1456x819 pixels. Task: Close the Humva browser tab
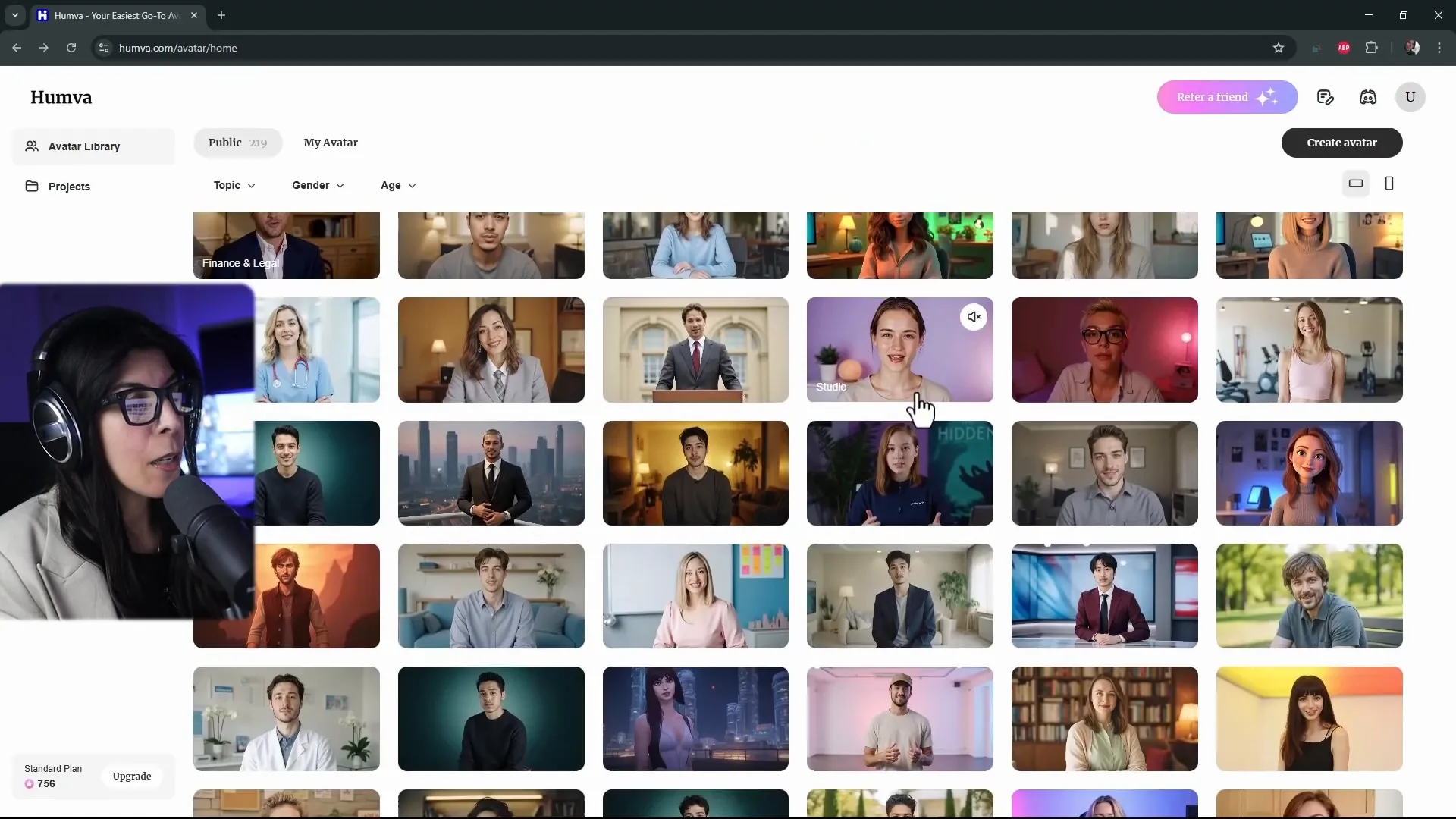194,15
